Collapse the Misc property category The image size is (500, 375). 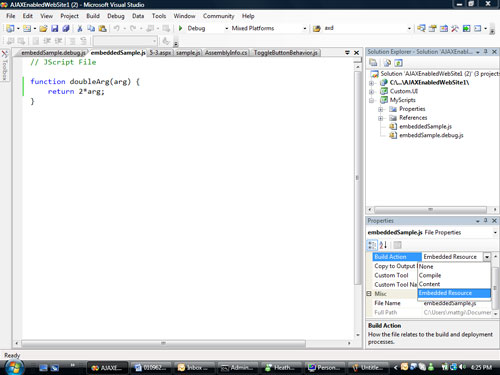point(369,294)
